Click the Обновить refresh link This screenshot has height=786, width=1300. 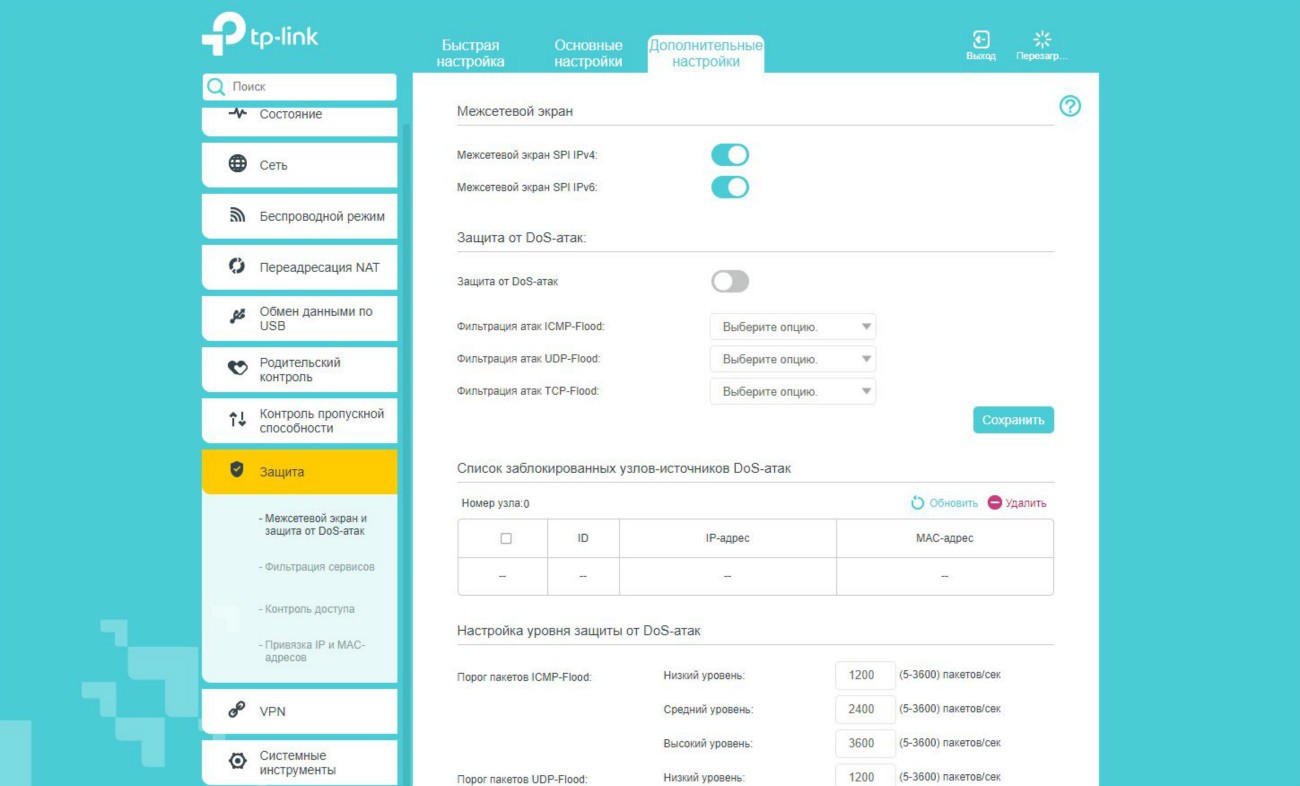[x=943, y=503]
